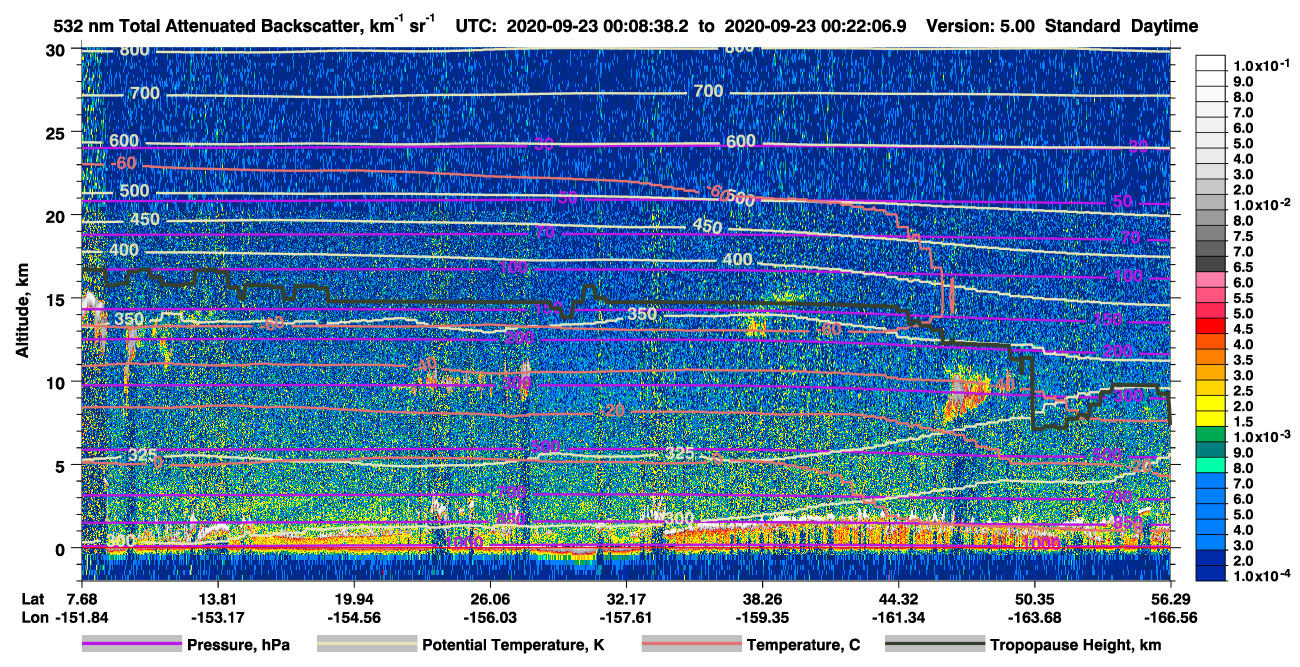Click the latitude value 19.94
Screen dimensions: 1300x667
[x=354, y=598]
